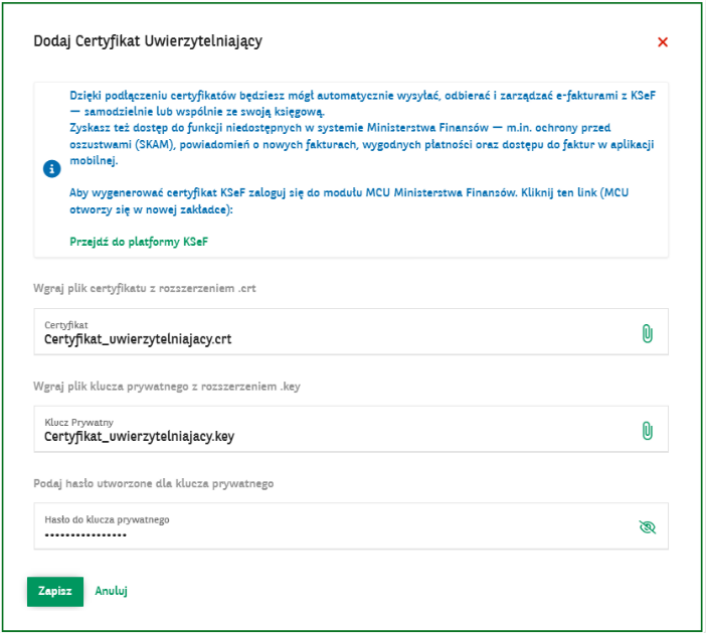
Task: Click the blue info icon
Action: point(52,169)
